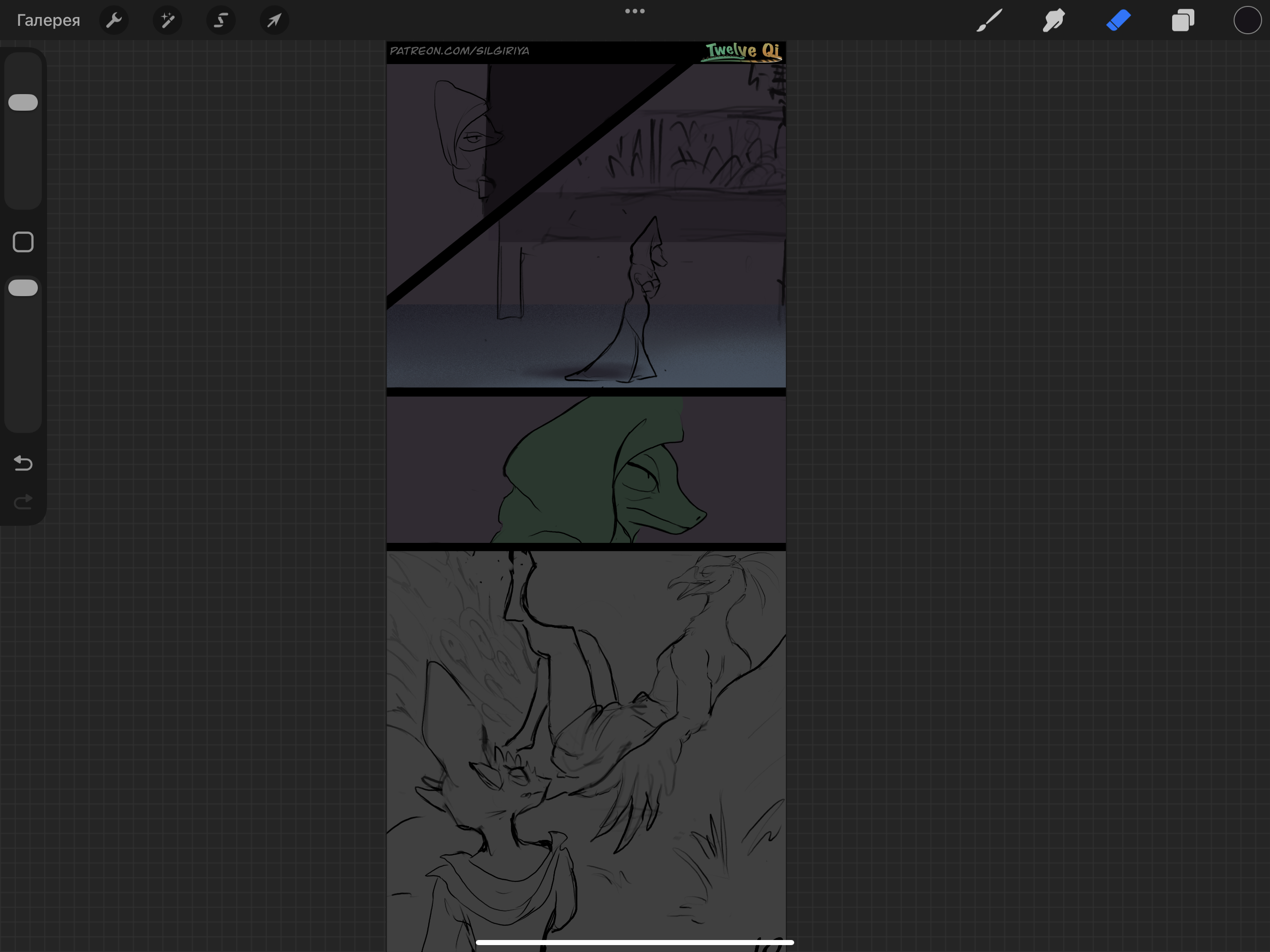Open the color picker circle
Screen dimensions: 1270x952
pos(1247,21)
